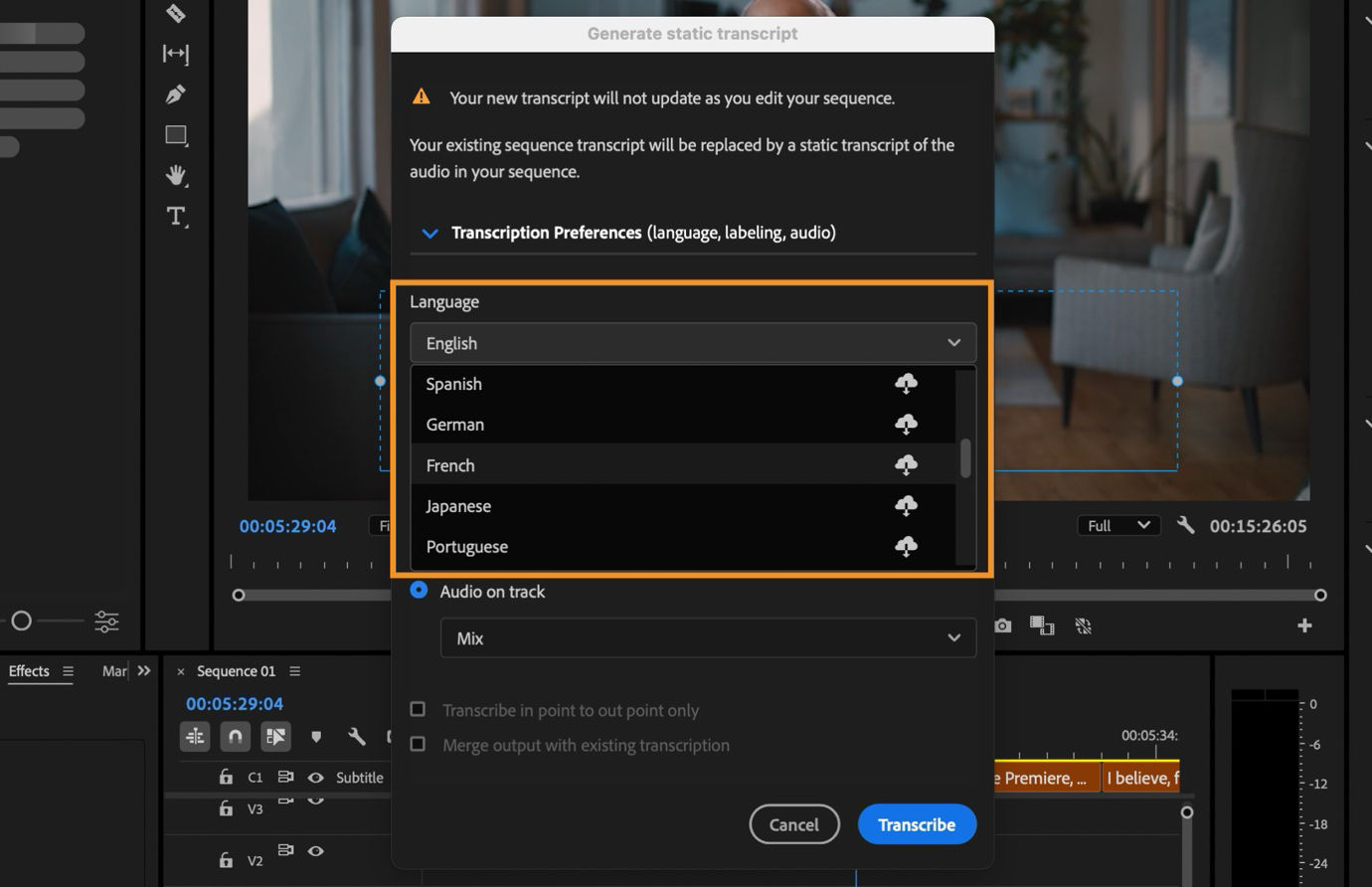Open the Mix audio track dropdown
The width and height of the screenshot is (1372, 887).
point(708,637)
